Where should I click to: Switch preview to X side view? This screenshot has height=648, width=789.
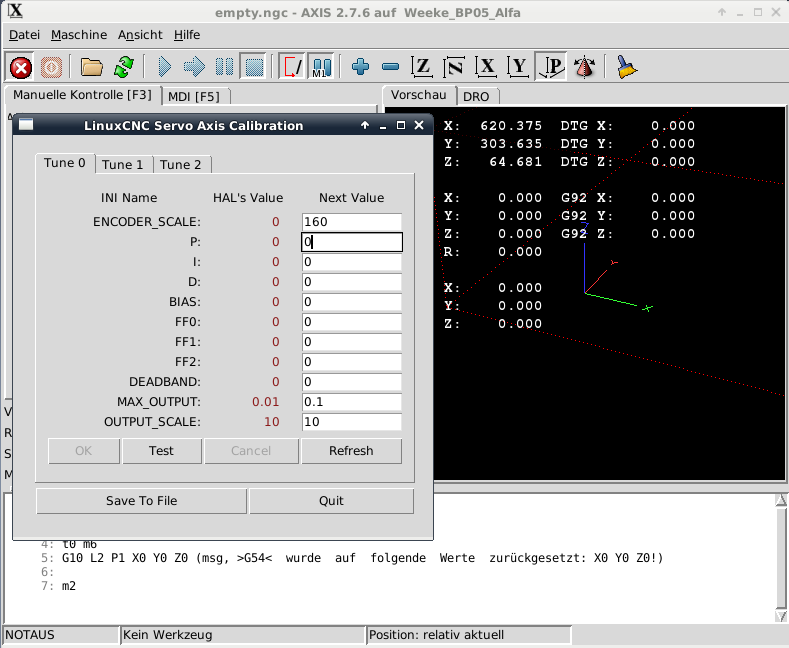[x=486, y=67]
